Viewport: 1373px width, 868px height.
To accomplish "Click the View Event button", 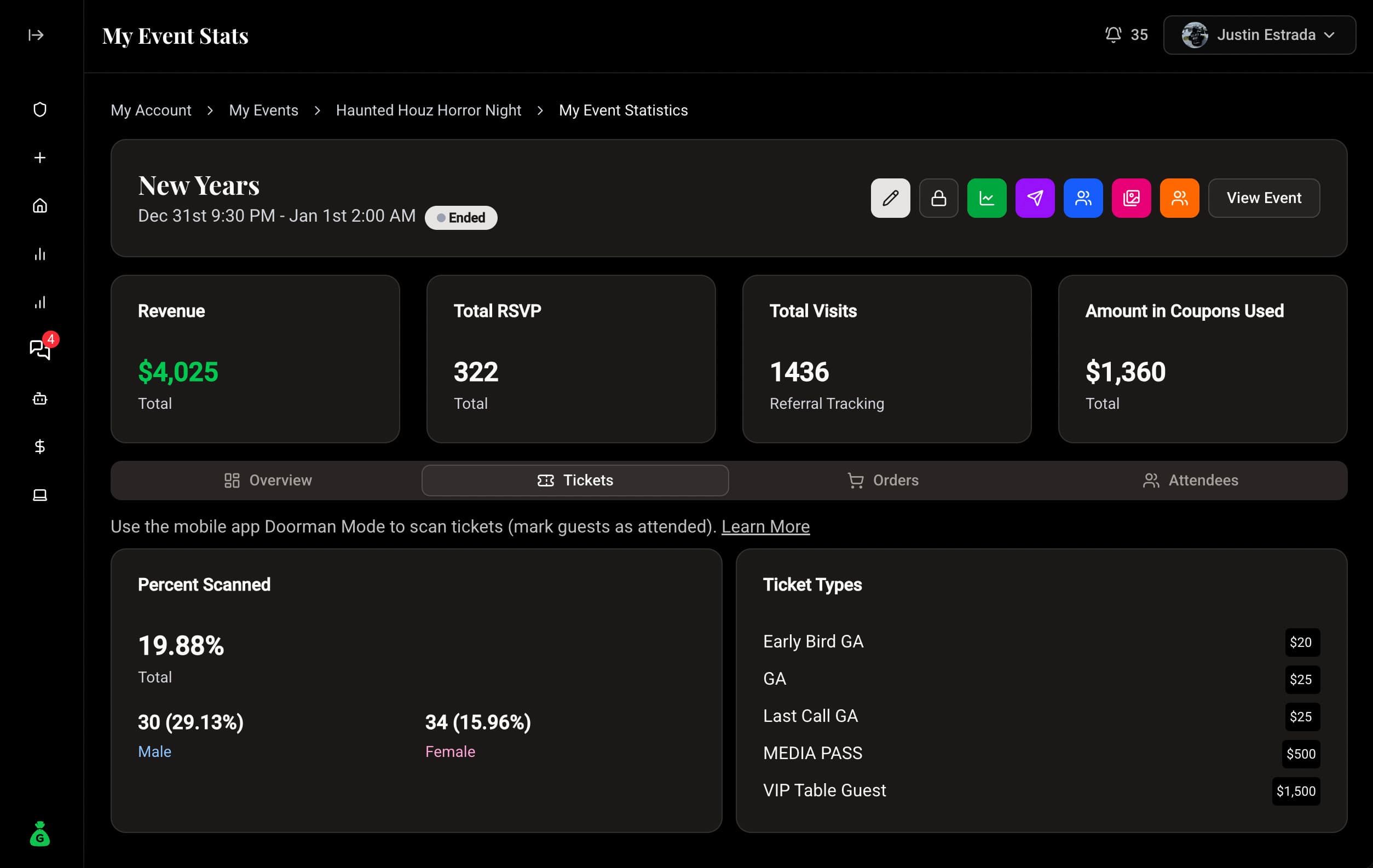I will tap(1263, 198).
